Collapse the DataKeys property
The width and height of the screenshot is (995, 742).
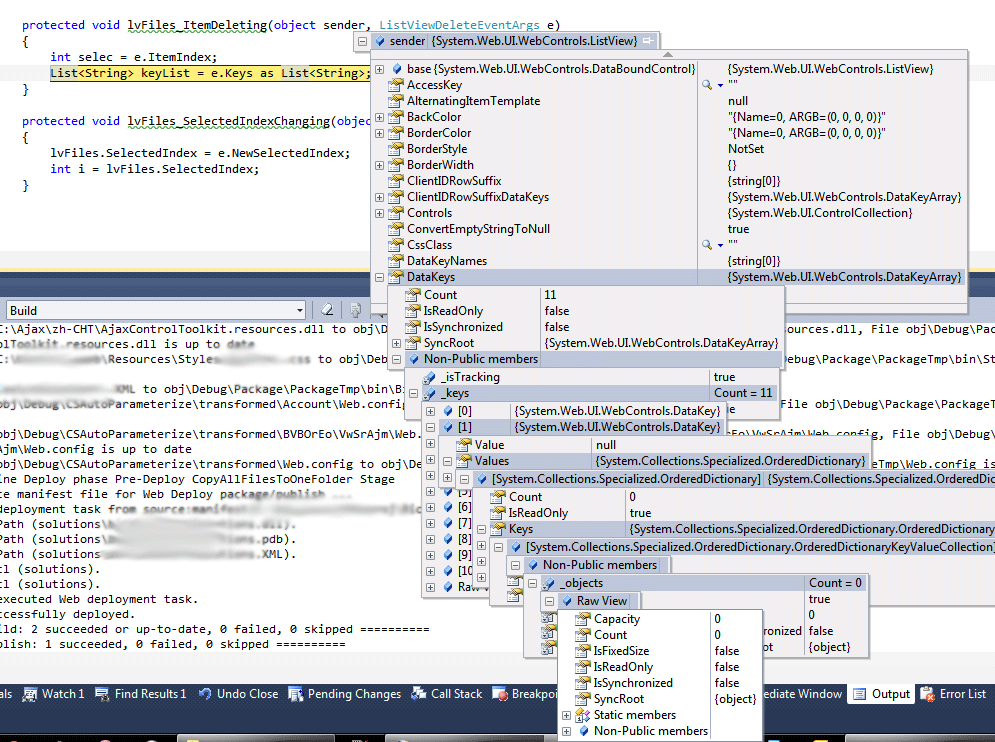click(379, 277)
